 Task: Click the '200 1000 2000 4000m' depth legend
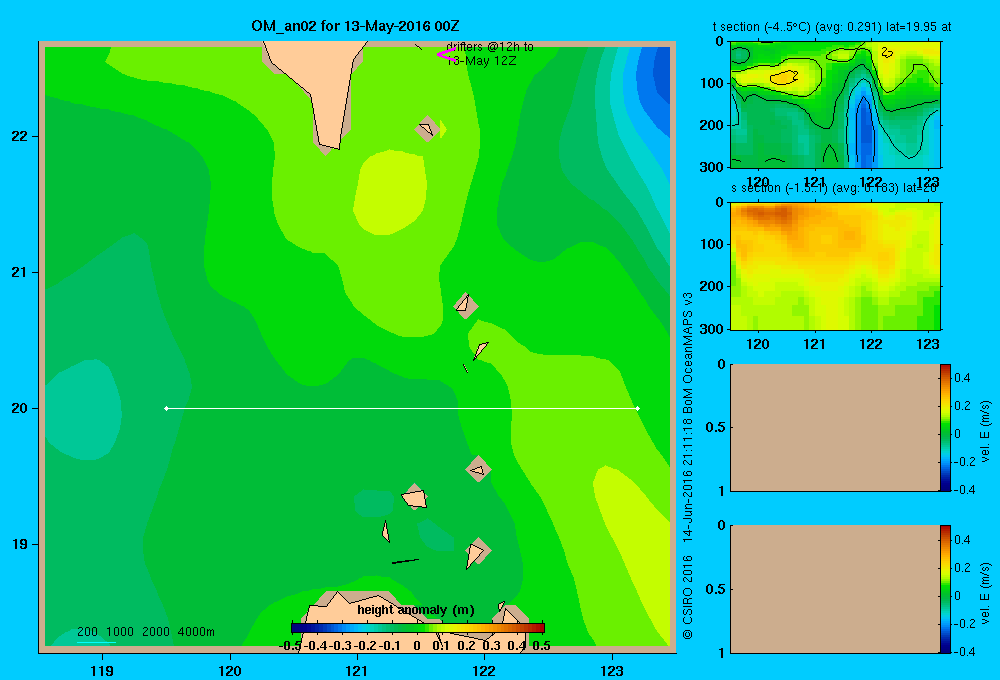146,632
